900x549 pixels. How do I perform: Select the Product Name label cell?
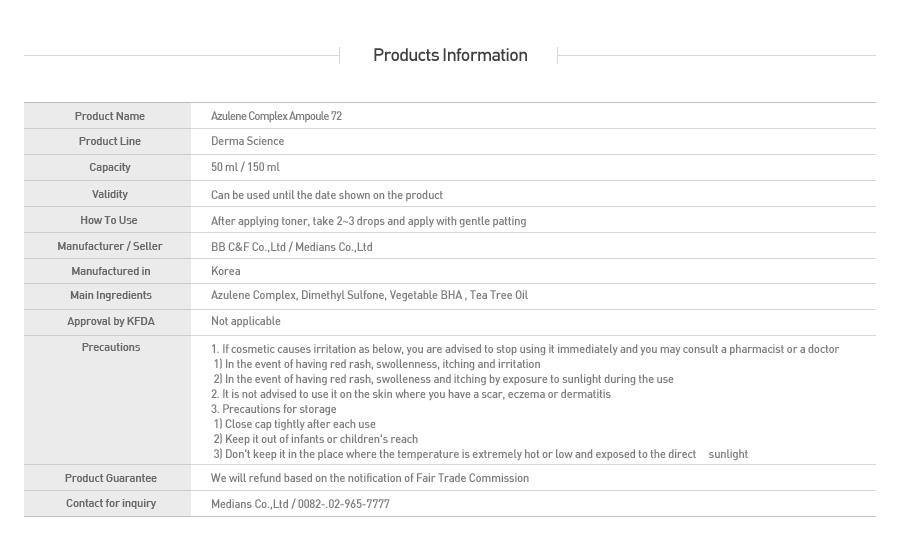109,116
